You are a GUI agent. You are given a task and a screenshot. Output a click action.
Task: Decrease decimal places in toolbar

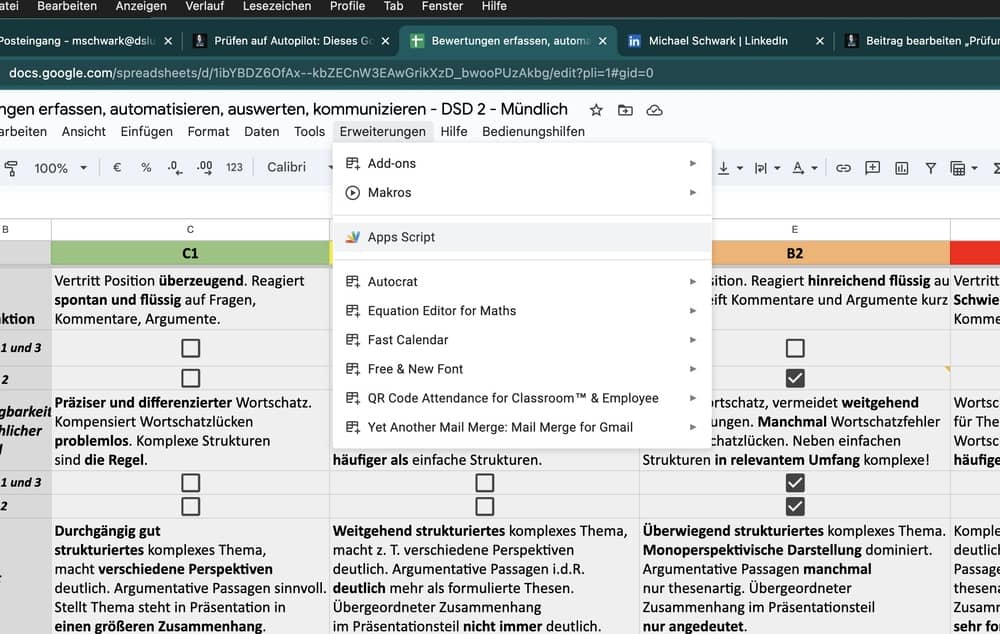coord(175,168)
